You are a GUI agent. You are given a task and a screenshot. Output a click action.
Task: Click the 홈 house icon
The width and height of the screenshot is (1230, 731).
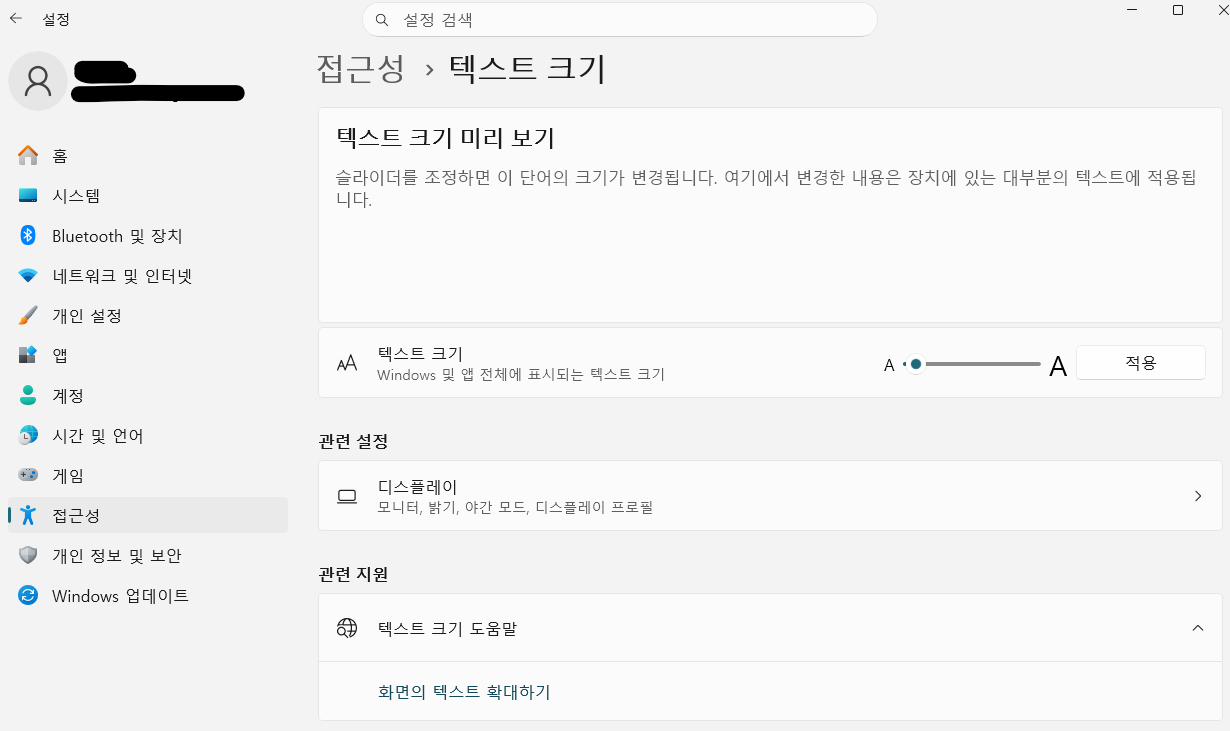pyautogui.click(x=28, y=156)
